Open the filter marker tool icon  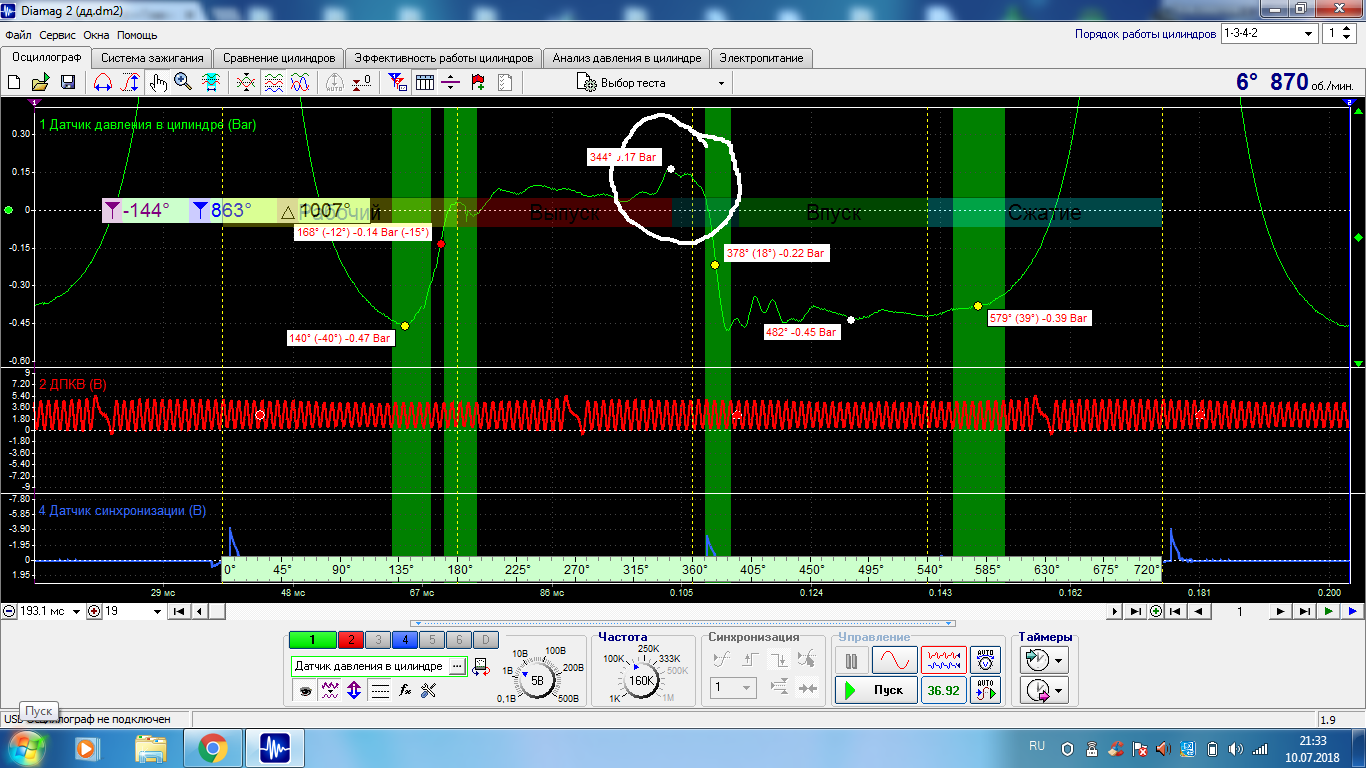point(397,83)
